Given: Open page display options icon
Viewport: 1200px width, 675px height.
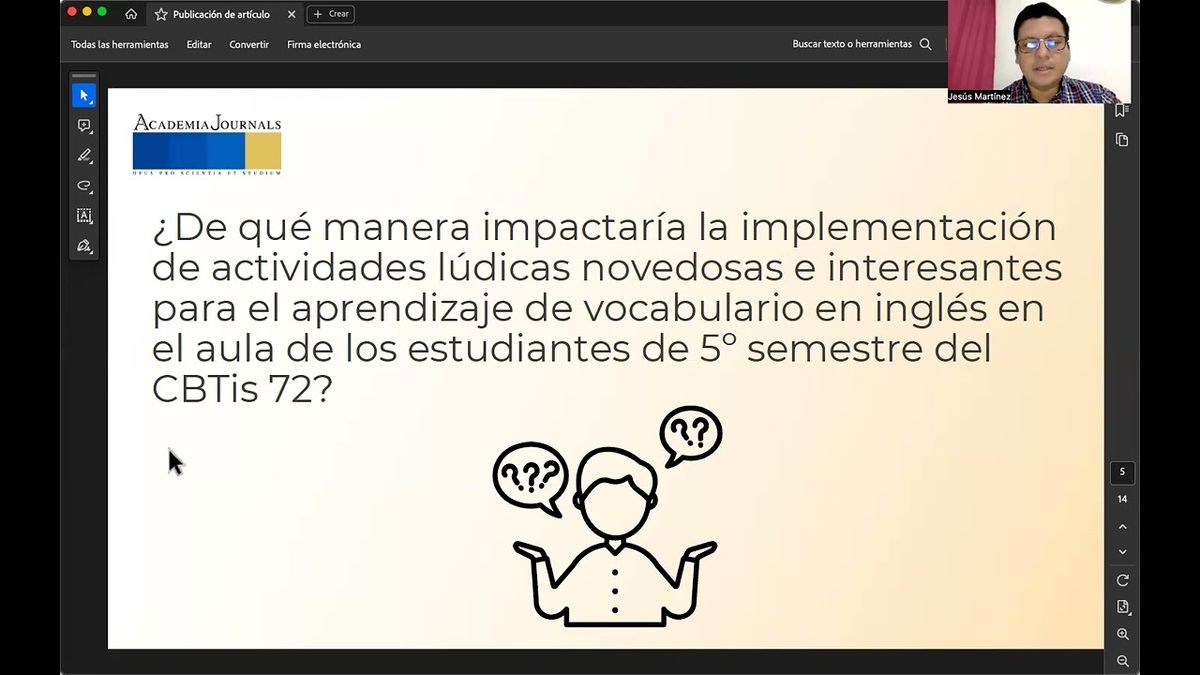Looking at the screenshot, I should pos(1122,607).
